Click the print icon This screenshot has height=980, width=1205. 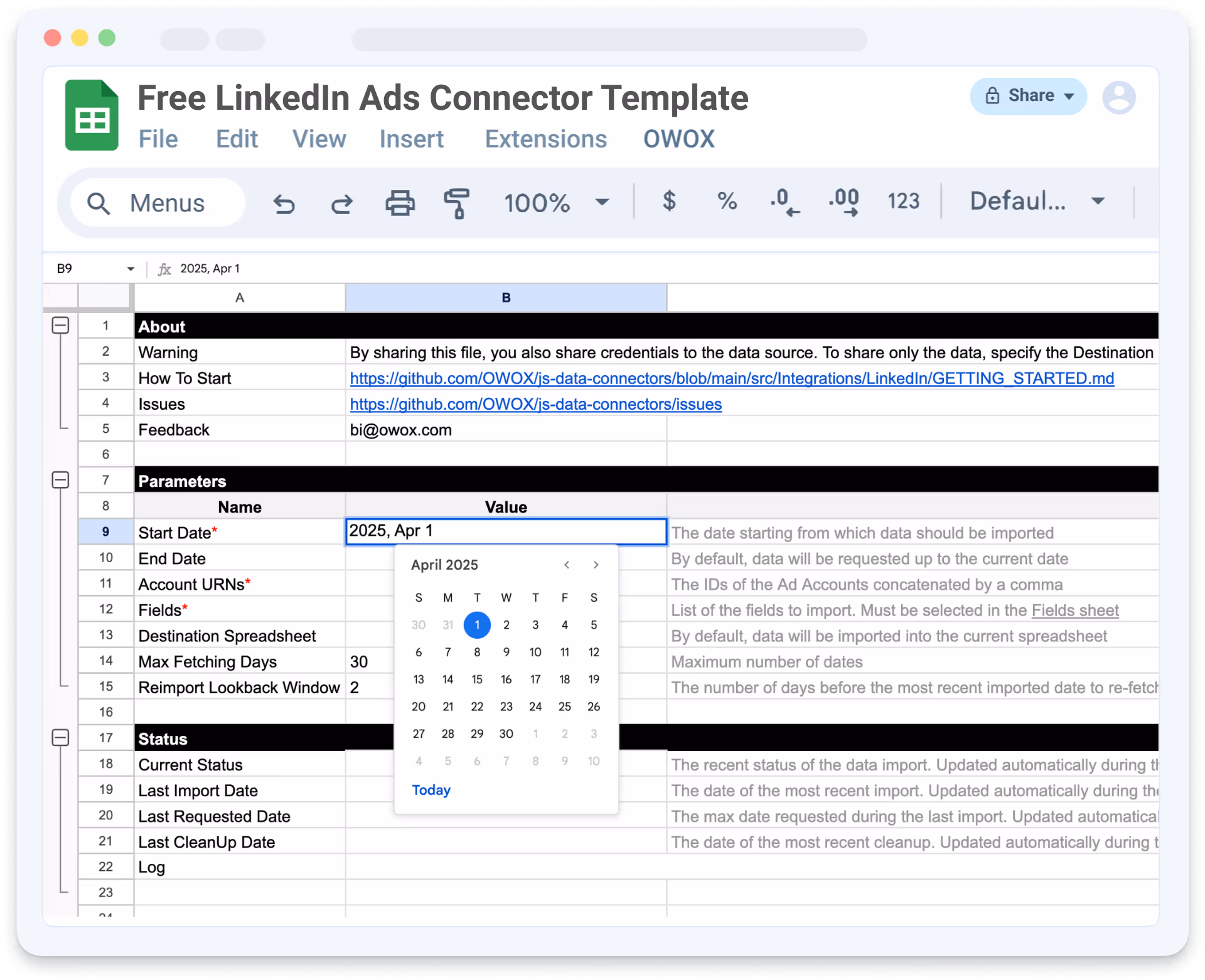click(400, 203)
